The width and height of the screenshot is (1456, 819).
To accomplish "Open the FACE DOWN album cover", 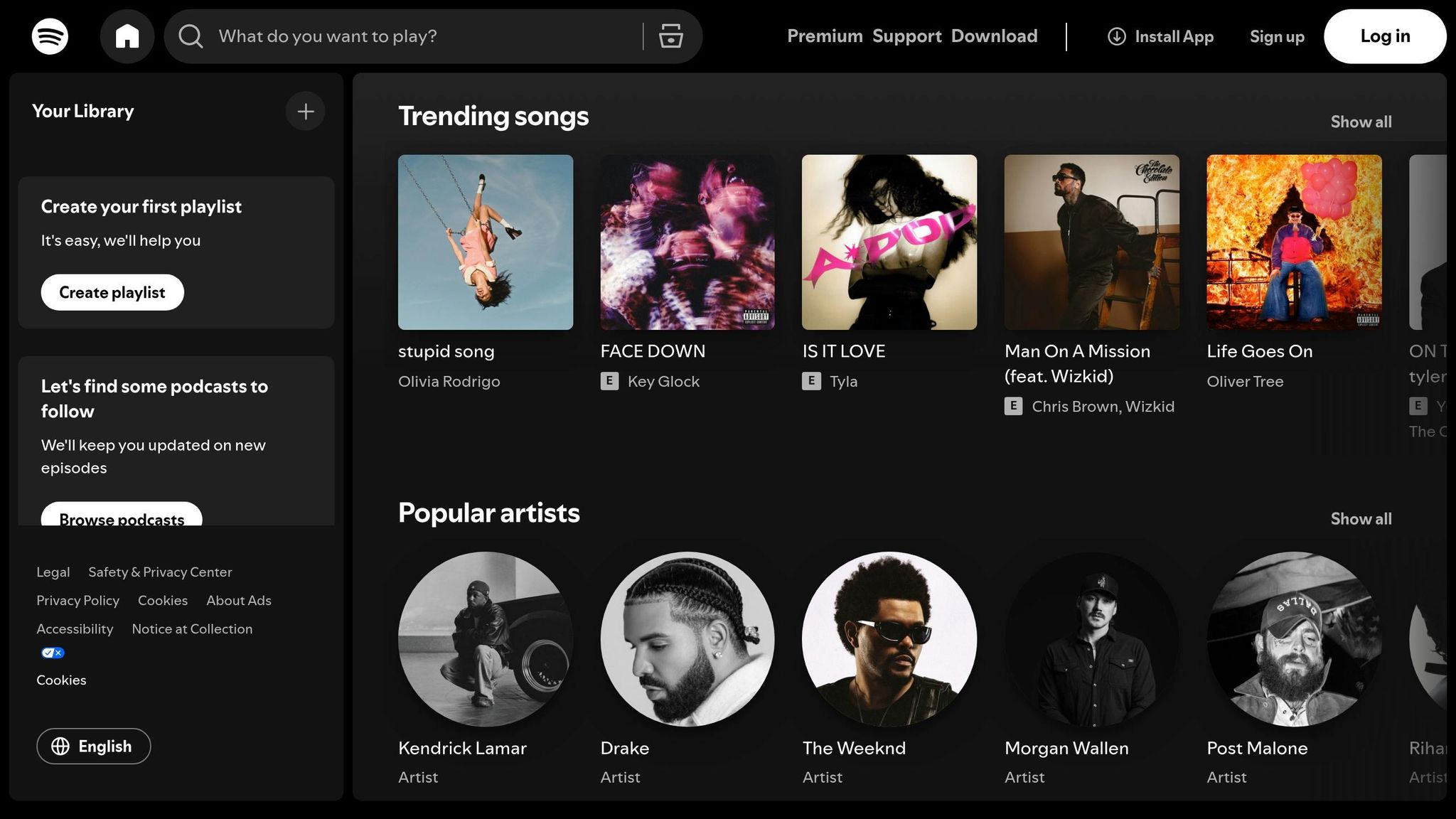I will point(687,242).
